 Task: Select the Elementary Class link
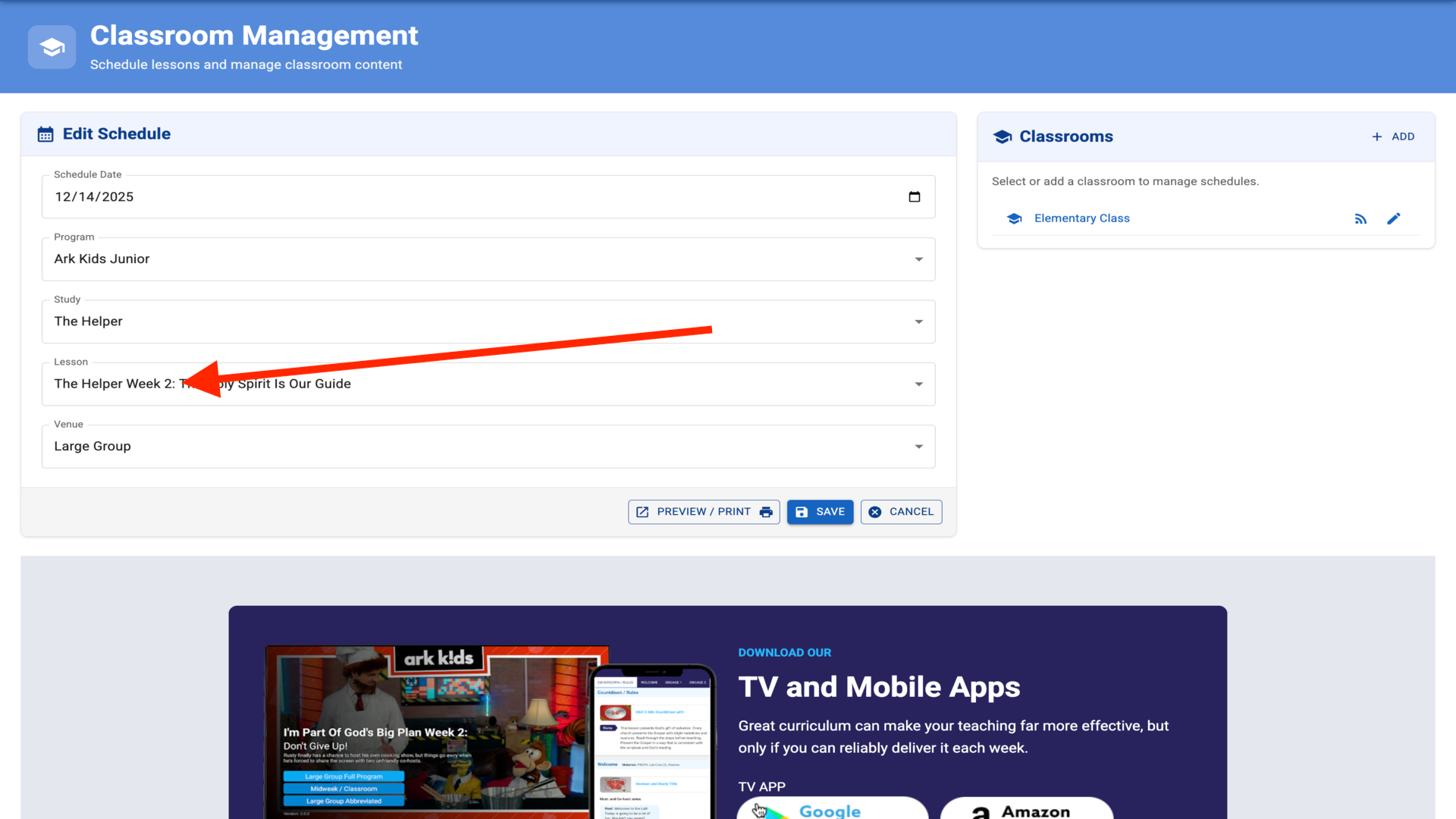pyautogui.click(x=1081, y=218)
